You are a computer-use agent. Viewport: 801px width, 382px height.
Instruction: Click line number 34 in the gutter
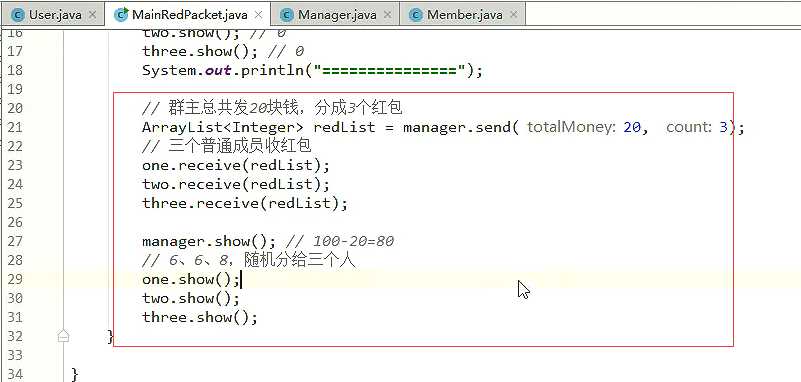pyautogui.click(x=15, y=374)
